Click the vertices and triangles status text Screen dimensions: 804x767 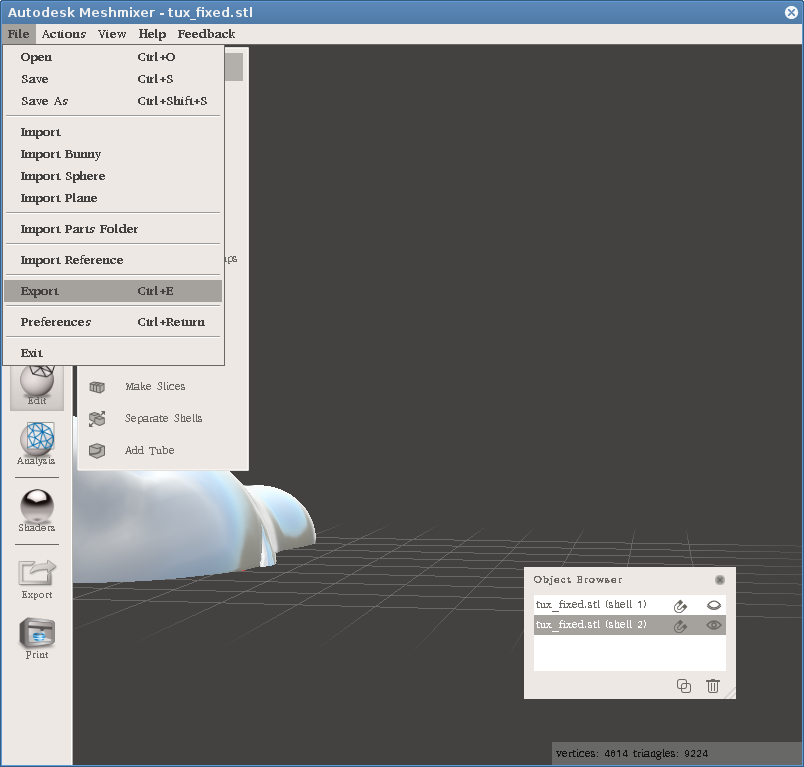(x=632, y=754)
